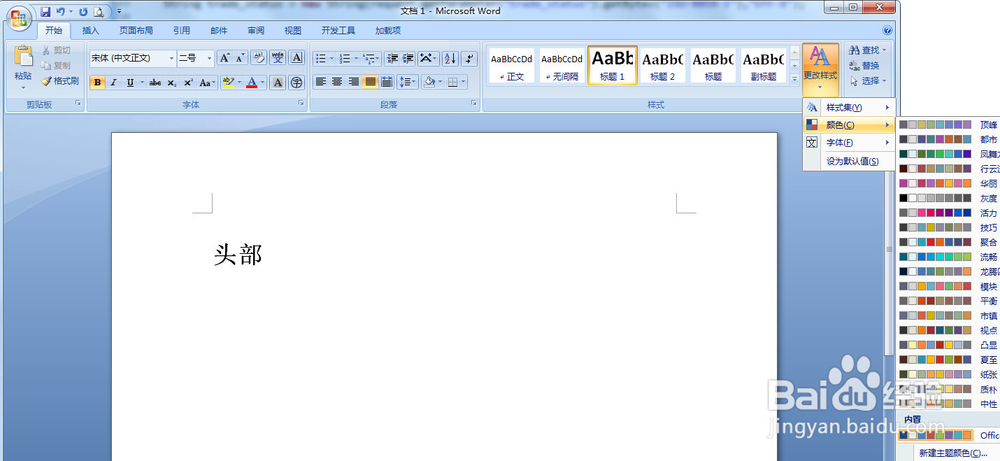Open the 引用 tab

click(181, 30)
